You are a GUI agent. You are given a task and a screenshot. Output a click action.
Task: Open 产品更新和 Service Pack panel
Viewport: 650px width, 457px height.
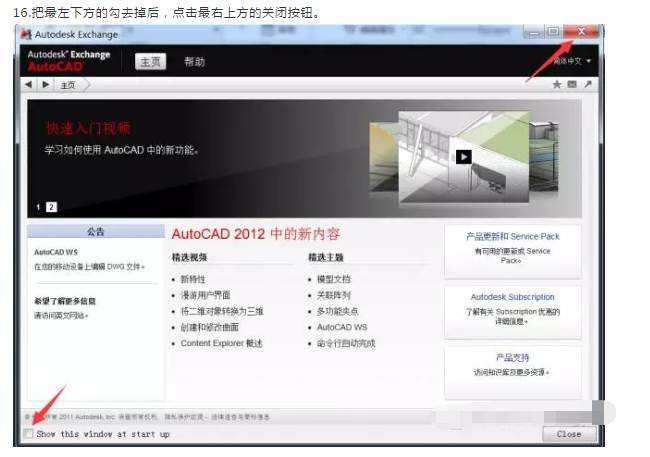[x=513, y=251]
